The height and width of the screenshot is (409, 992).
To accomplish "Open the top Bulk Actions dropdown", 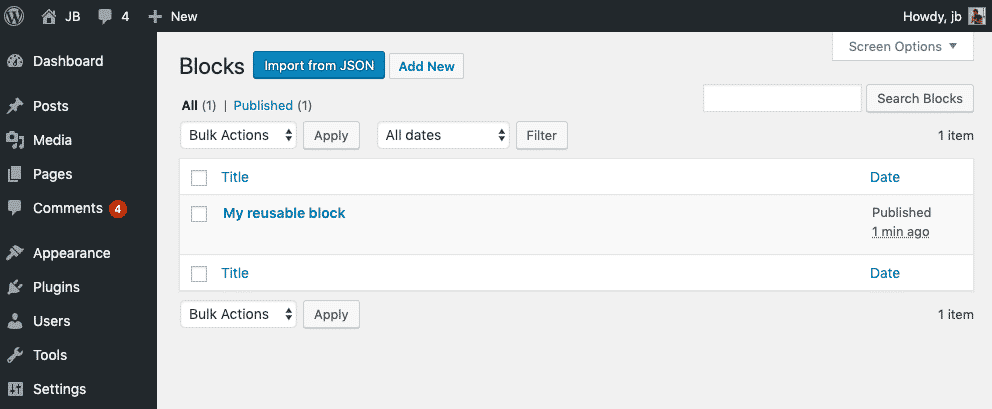I will tap(239, 135).
